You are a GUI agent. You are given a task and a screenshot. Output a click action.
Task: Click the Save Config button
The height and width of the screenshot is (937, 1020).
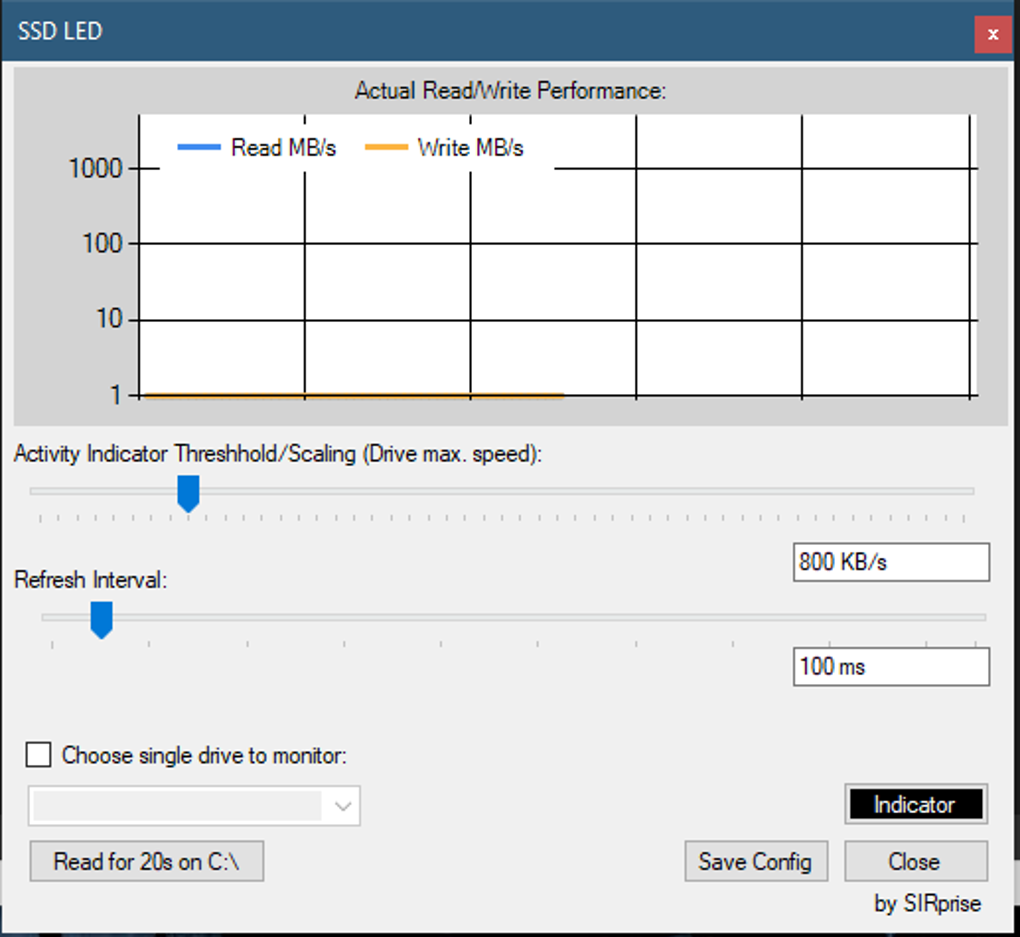[x=756, y=861]
